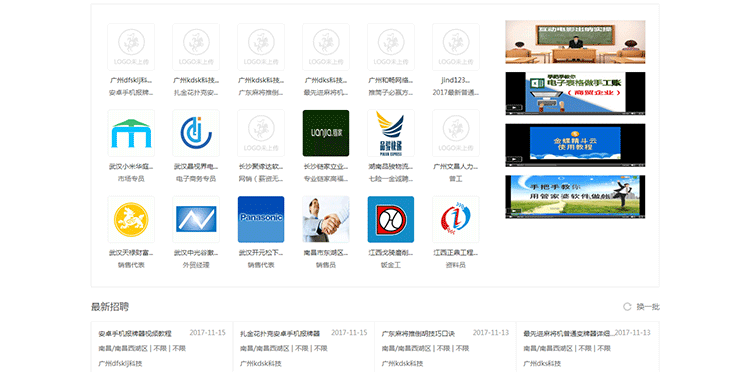
Task: Play the 电子表格做手工账 video thumbnail
Action: point(575,93)
